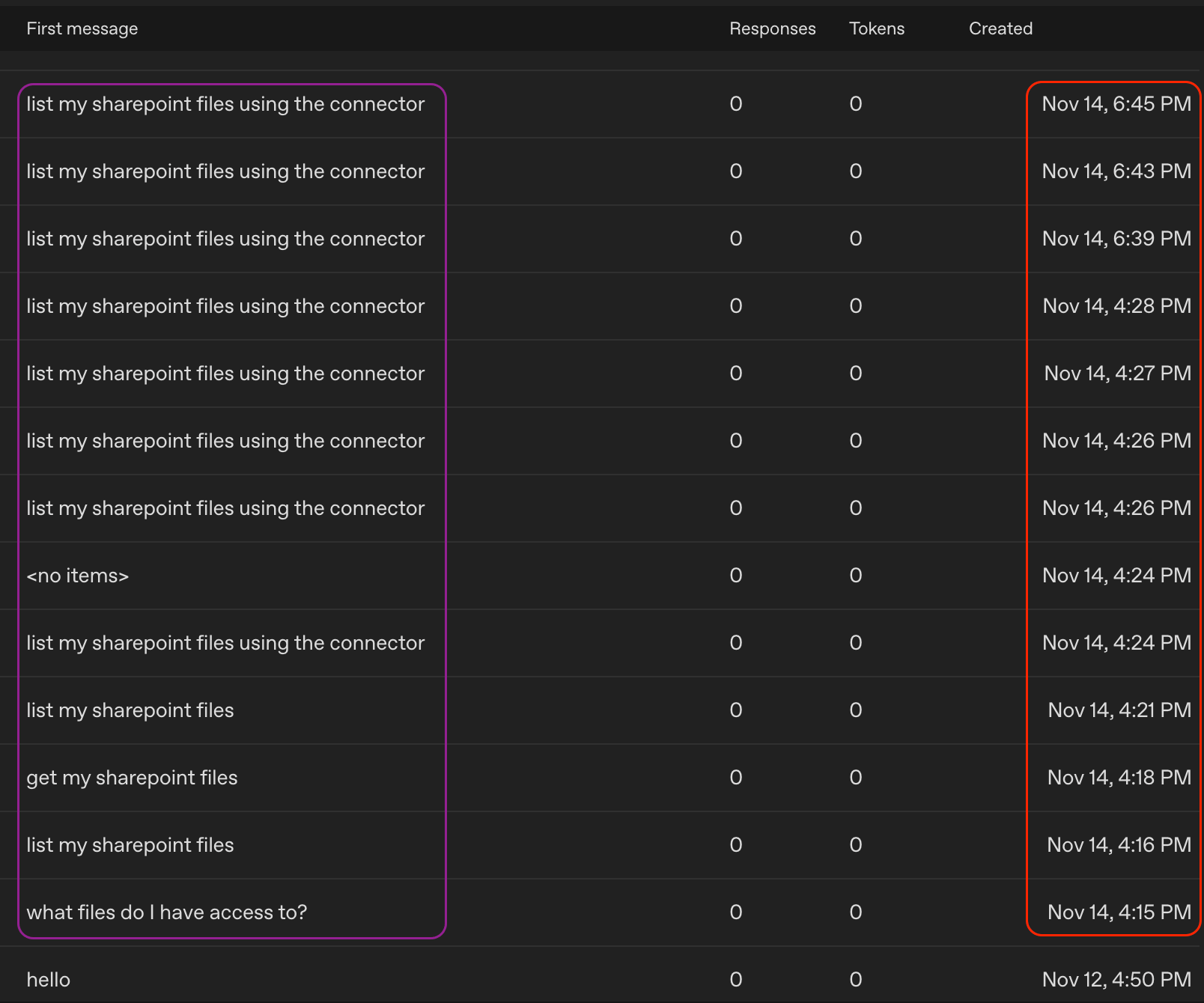Image resolution: width=1204 pixels, height=1003 pixels.
Task: Click the "Nov 14, 4:16 PM" timestamp
Action: coord(1119,845)
